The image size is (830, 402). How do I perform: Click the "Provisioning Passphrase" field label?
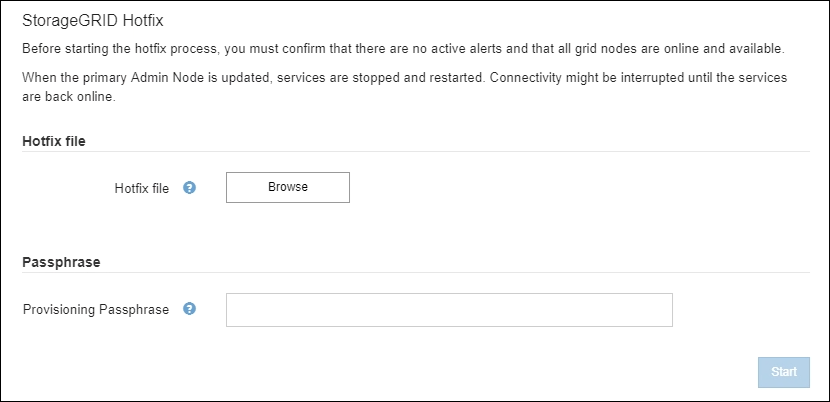[x=96, y=310]
